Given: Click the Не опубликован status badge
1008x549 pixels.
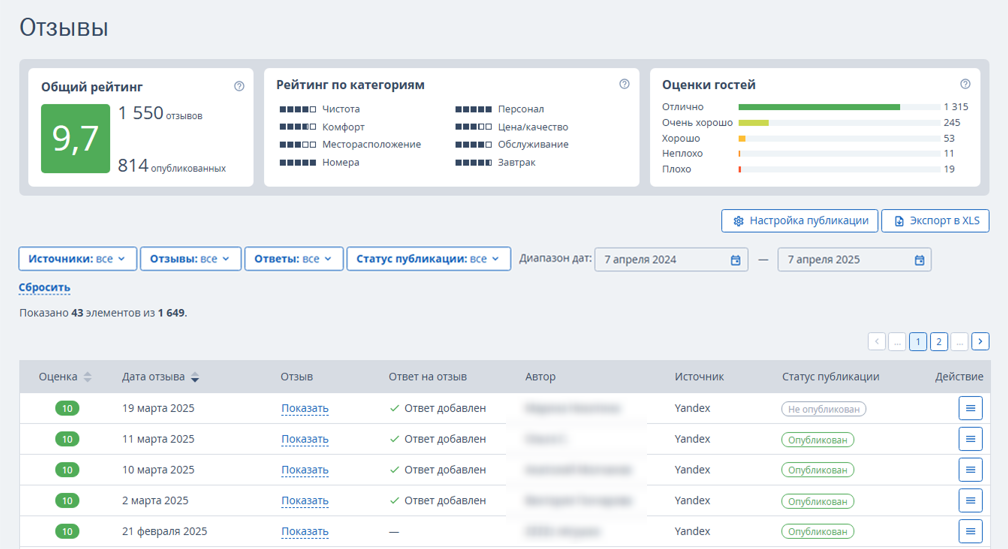Looking at the screenshot, I should 824,409.
